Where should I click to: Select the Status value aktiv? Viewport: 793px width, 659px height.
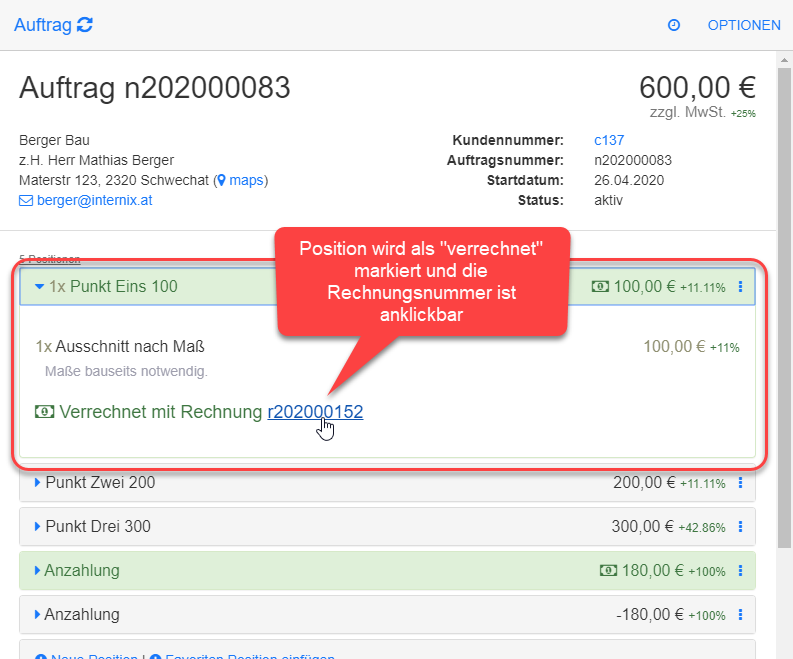(608, 200)
